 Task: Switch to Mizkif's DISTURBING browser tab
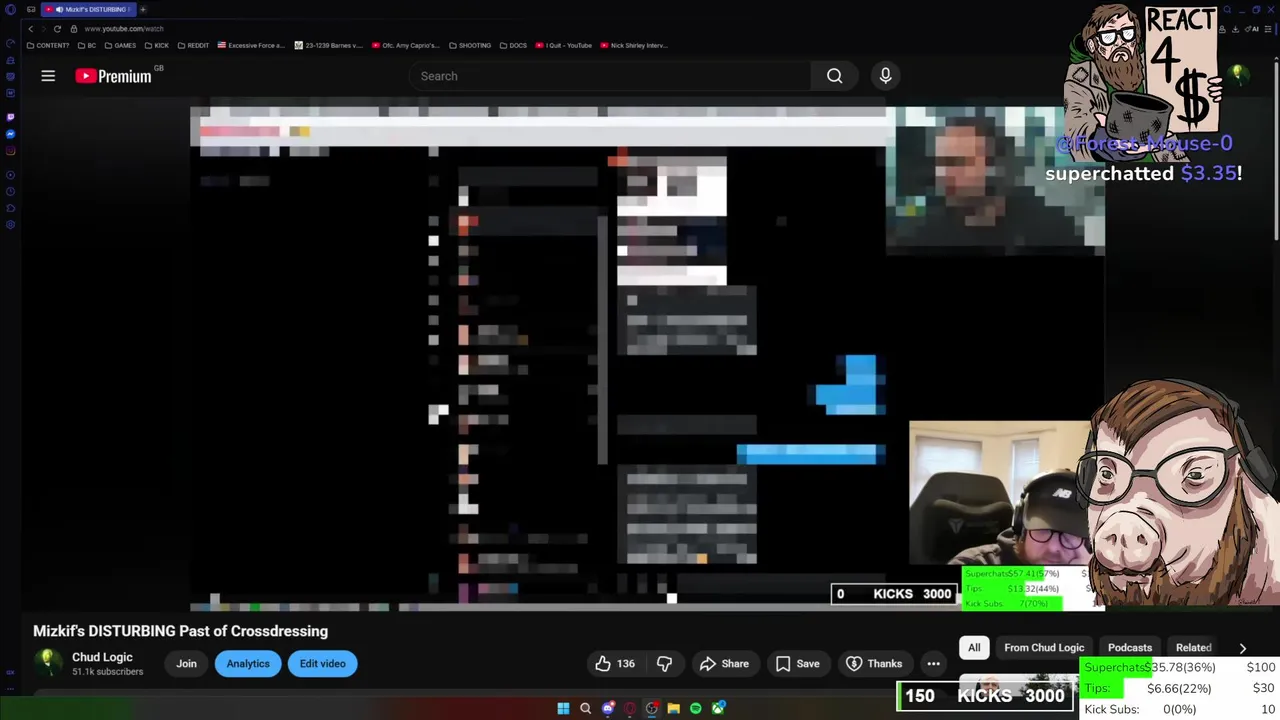[89, 9]
